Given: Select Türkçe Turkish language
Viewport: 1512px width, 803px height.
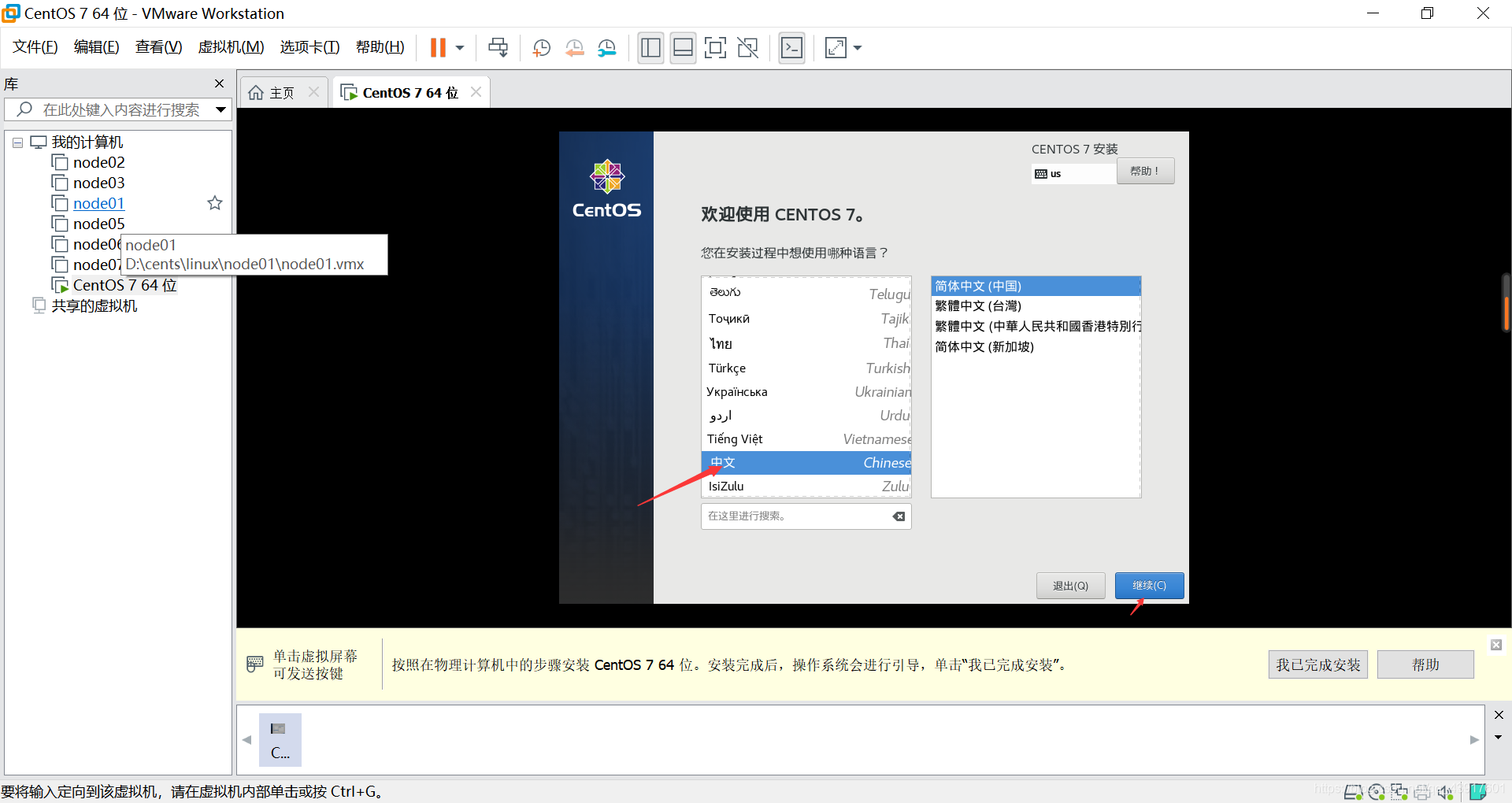Looking at the screenshot, I should [806, 368].
